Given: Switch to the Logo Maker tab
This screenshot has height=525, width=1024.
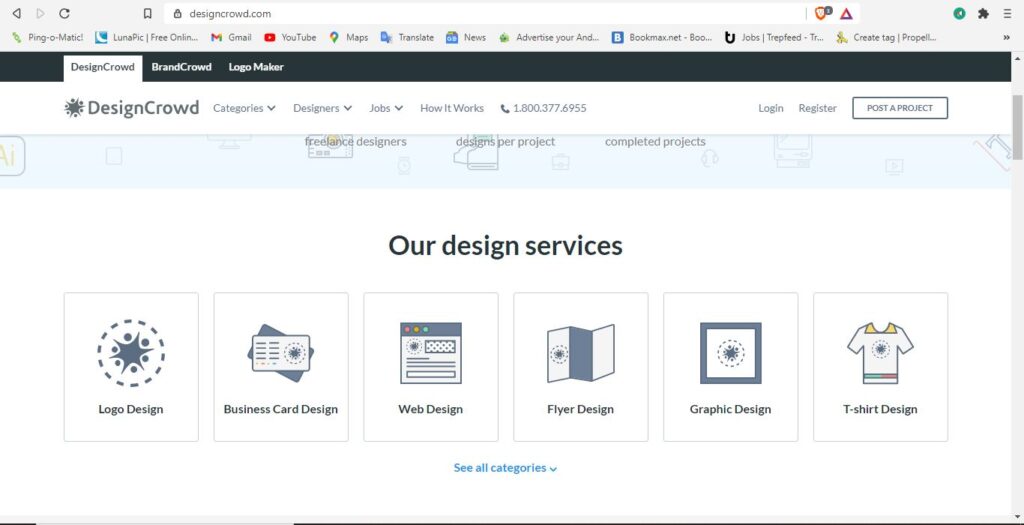Looking at the screenshot, I should 256,67.
